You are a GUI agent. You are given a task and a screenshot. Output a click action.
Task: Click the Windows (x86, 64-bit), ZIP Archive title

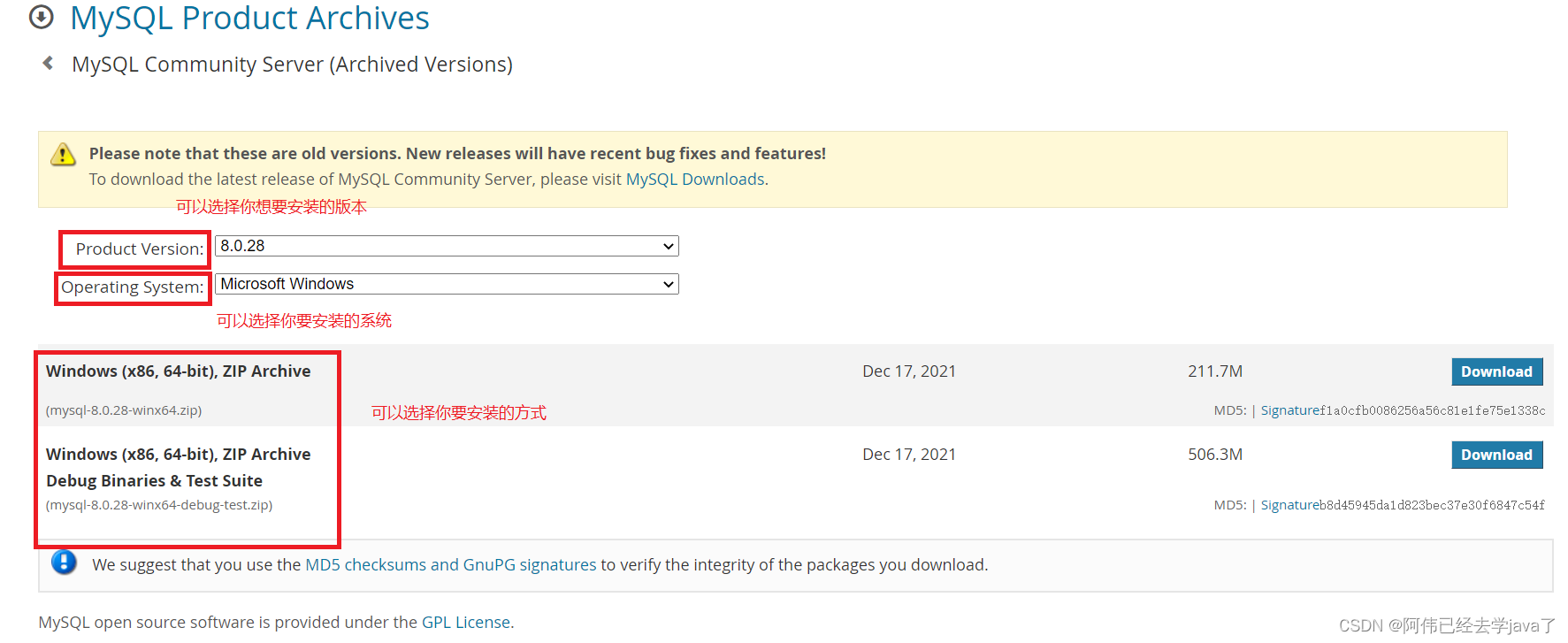(x=178, y=371)
